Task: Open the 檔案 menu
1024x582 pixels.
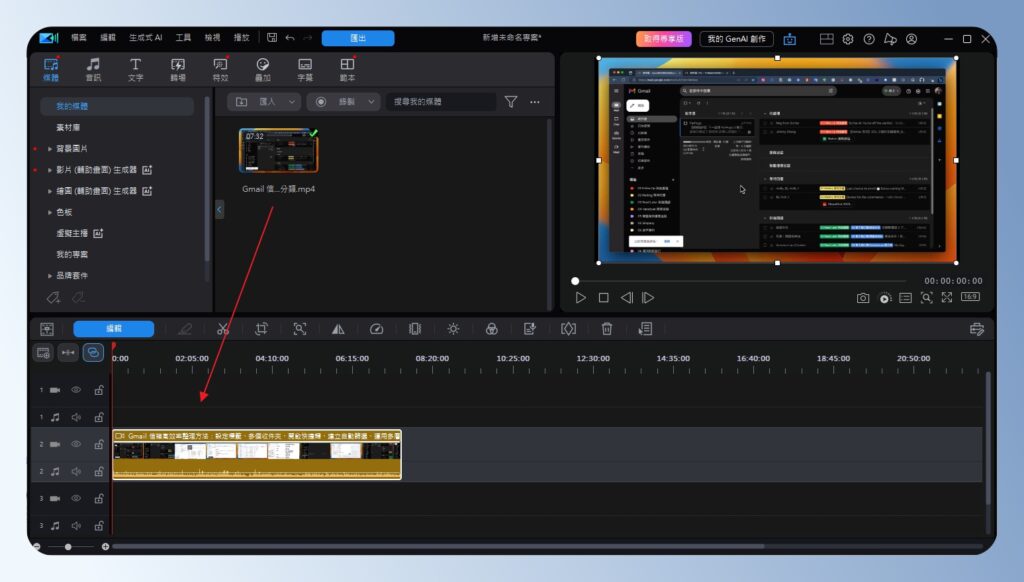Action: point(82,36)
